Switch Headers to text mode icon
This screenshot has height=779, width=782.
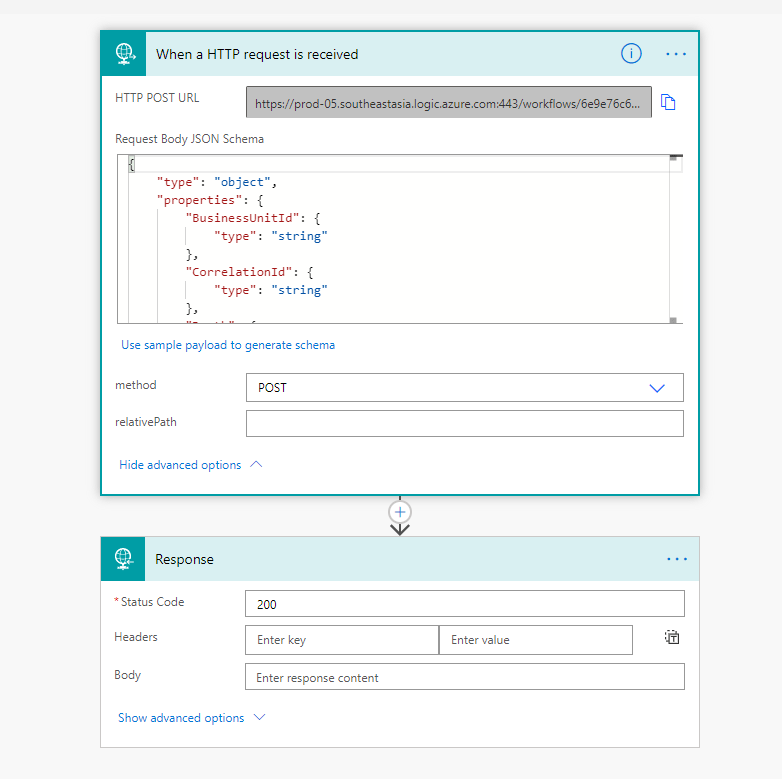click(672, 637)
